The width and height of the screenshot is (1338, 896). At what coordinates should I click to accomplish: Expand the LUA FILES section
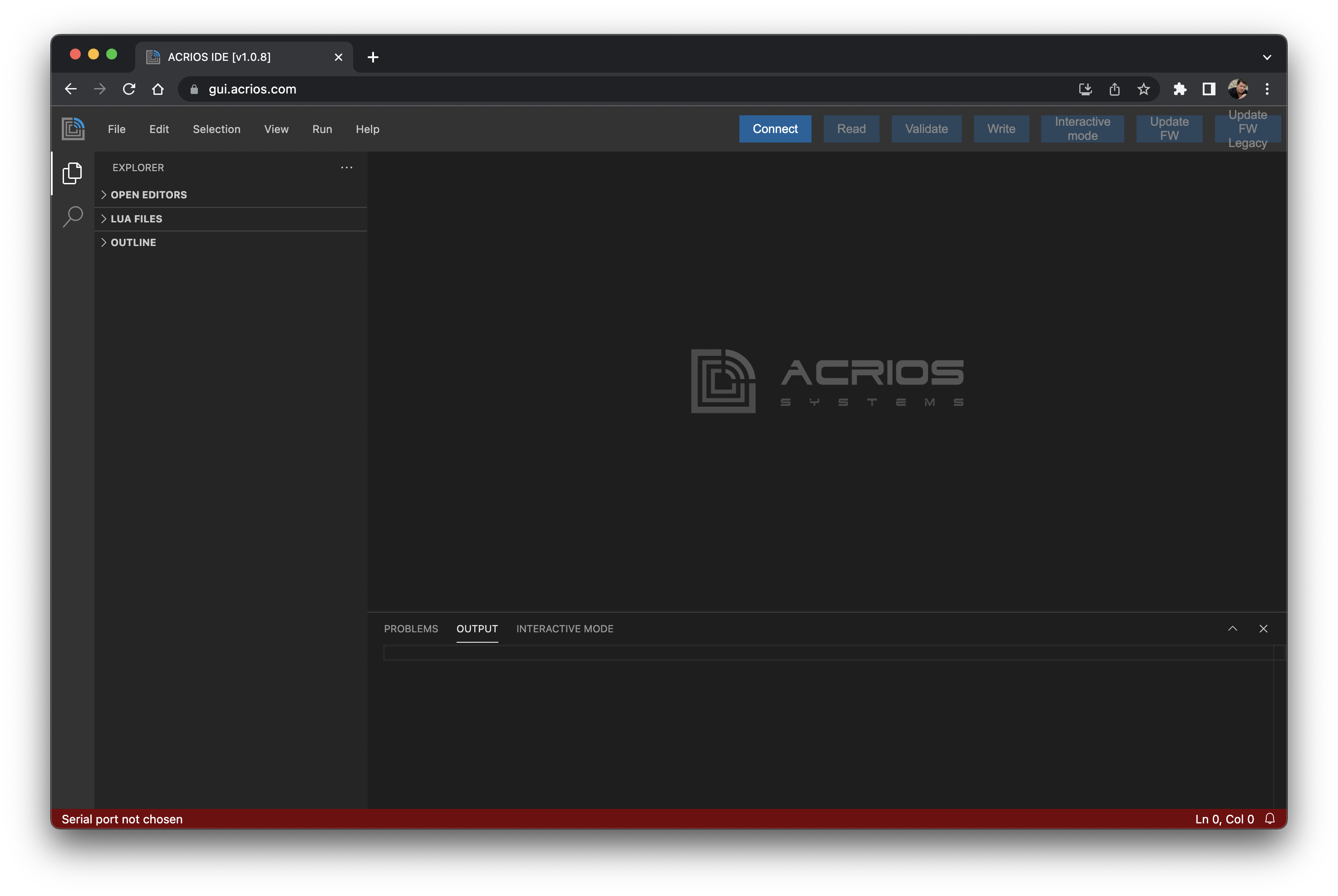click(x=230, y=219)
